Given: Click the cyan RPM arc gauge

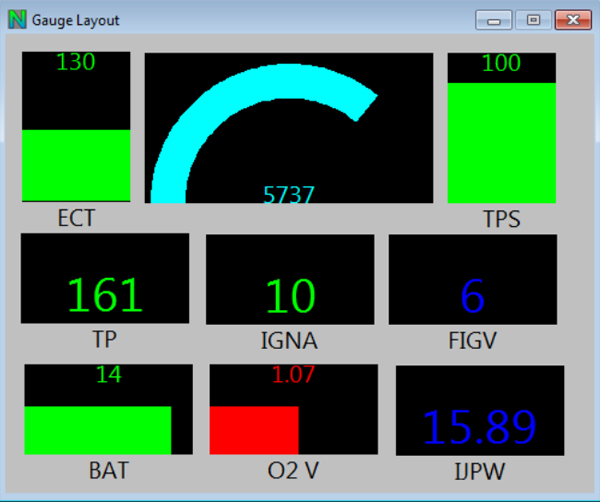Looking at the screenshot, I should coord(288,128).
